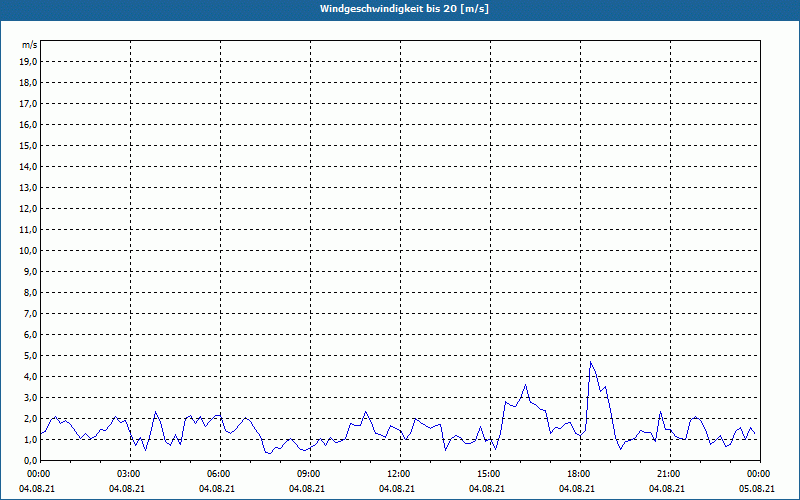The width and height of the screenshot is (800, 500).
Task: Click the 4,0 y-axis label
Action: click(30, 376)
